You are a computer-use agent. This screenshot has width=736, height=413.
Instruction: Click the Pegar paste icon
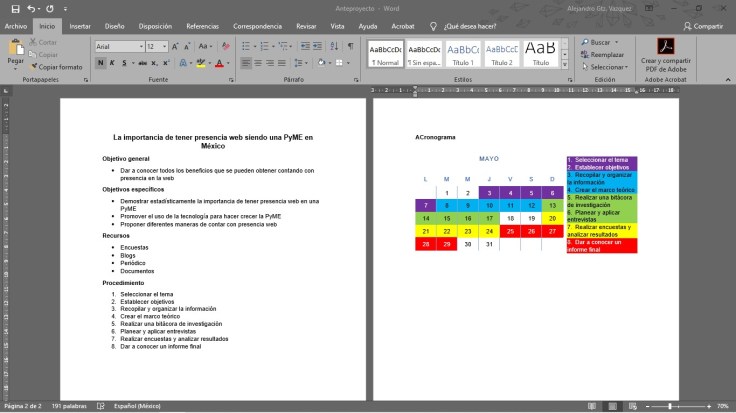click(x=15, y=47)
